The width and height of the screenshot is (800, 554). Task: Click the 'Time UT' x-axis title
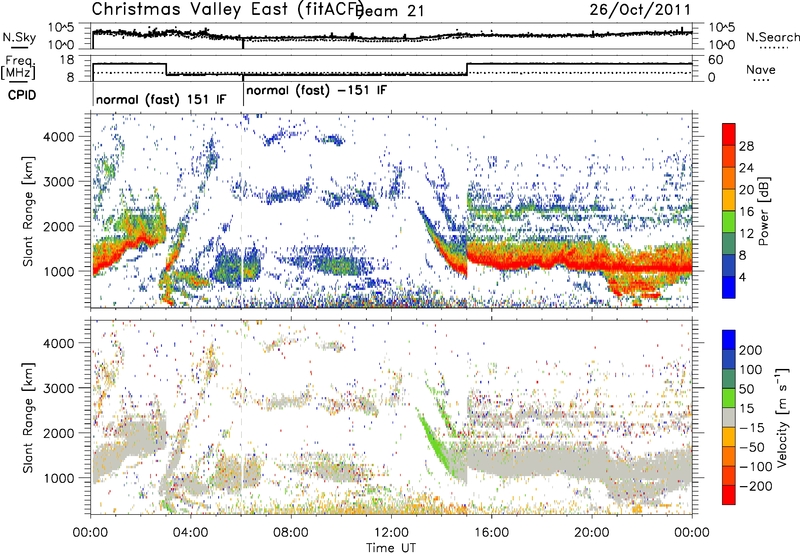(391, 548)
